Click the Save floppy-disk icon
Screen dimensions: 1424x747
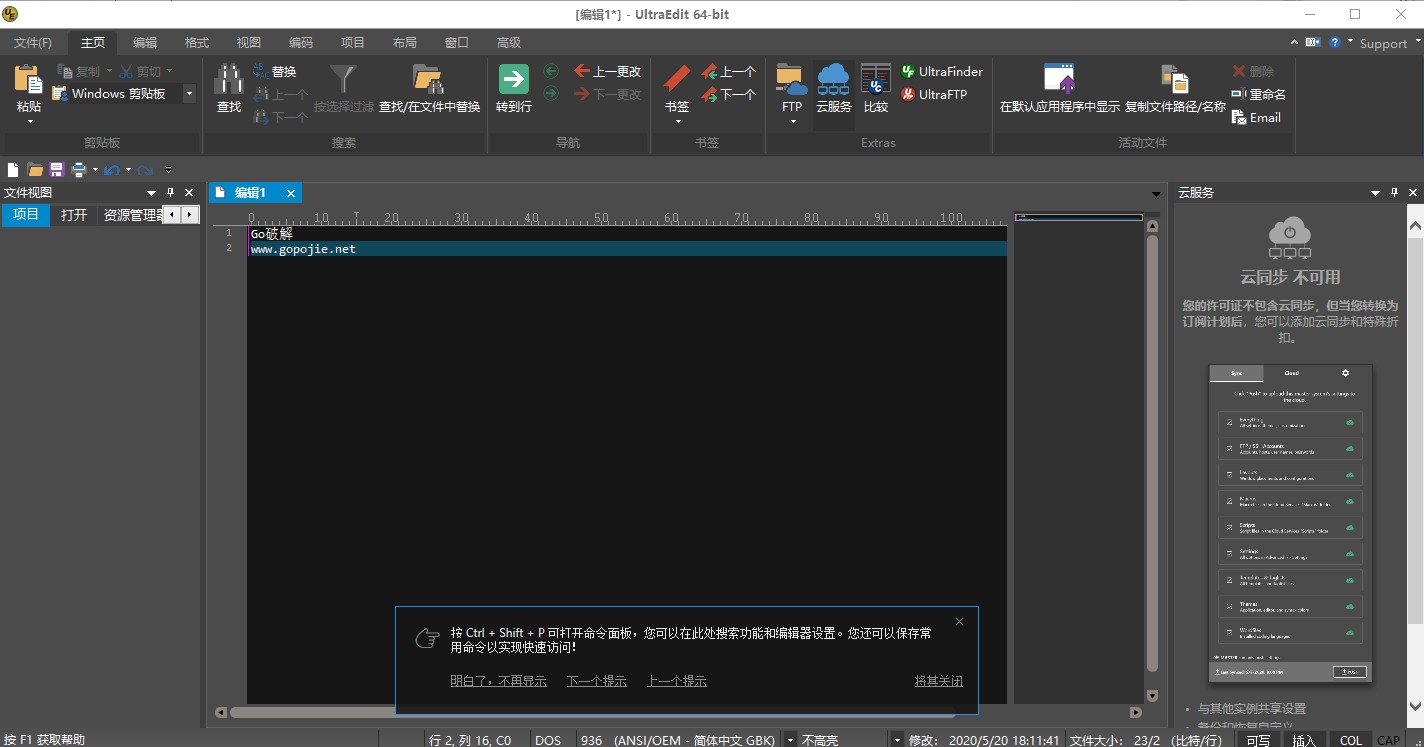click(56, 170)
